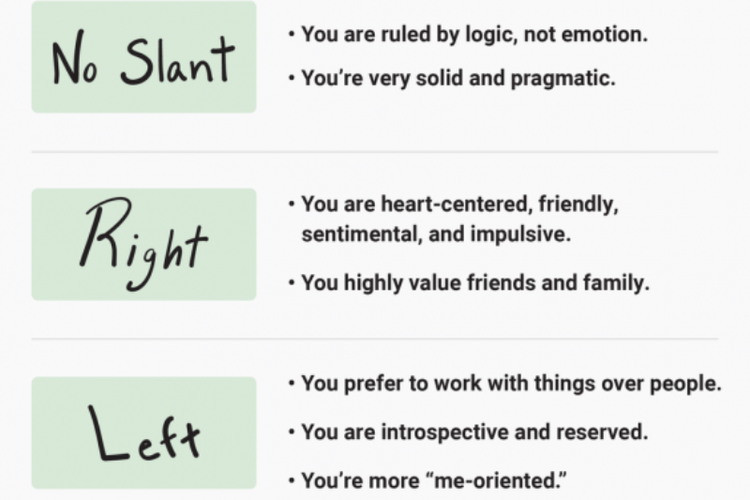Open the "Left" slant handwriting sample
Viewport: 750px width, 500px height.
click(x=143, y=433)
